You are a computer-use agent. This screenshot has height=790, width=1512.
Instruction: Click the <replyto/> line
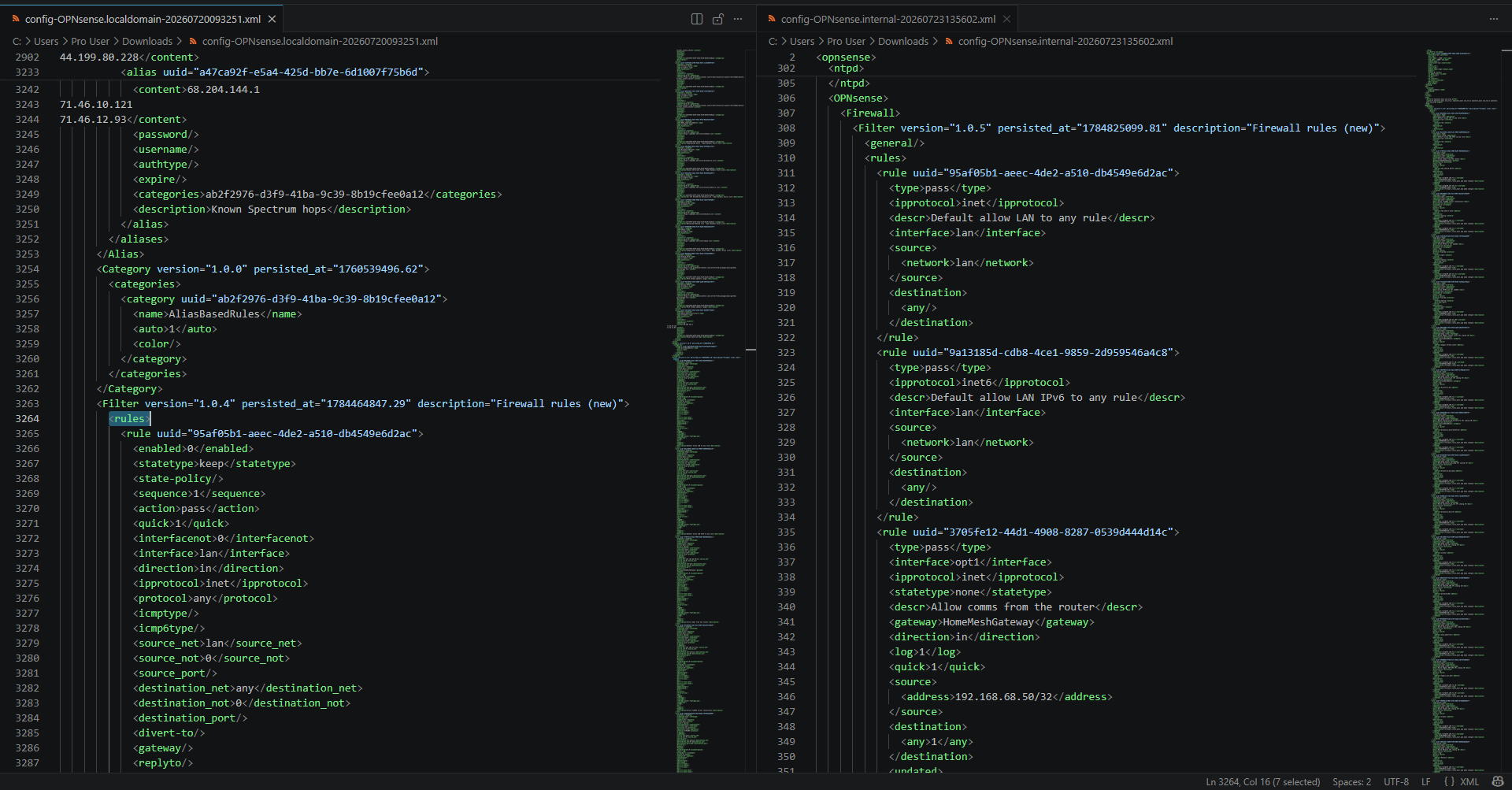pyautogui.click(x=163, y=763)
